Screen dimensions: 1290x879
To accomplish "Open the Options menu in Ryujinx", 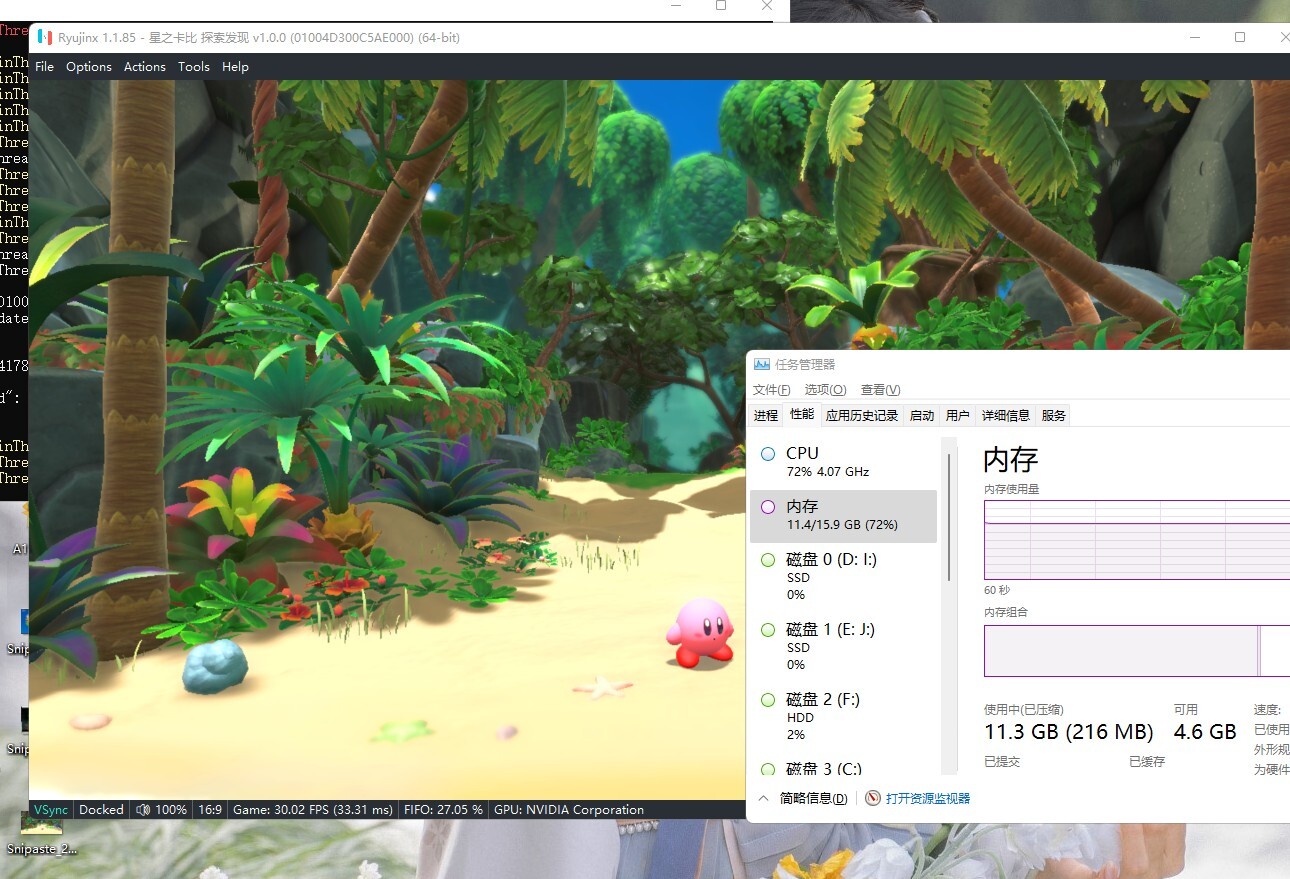I will click(x=89, y=67).
